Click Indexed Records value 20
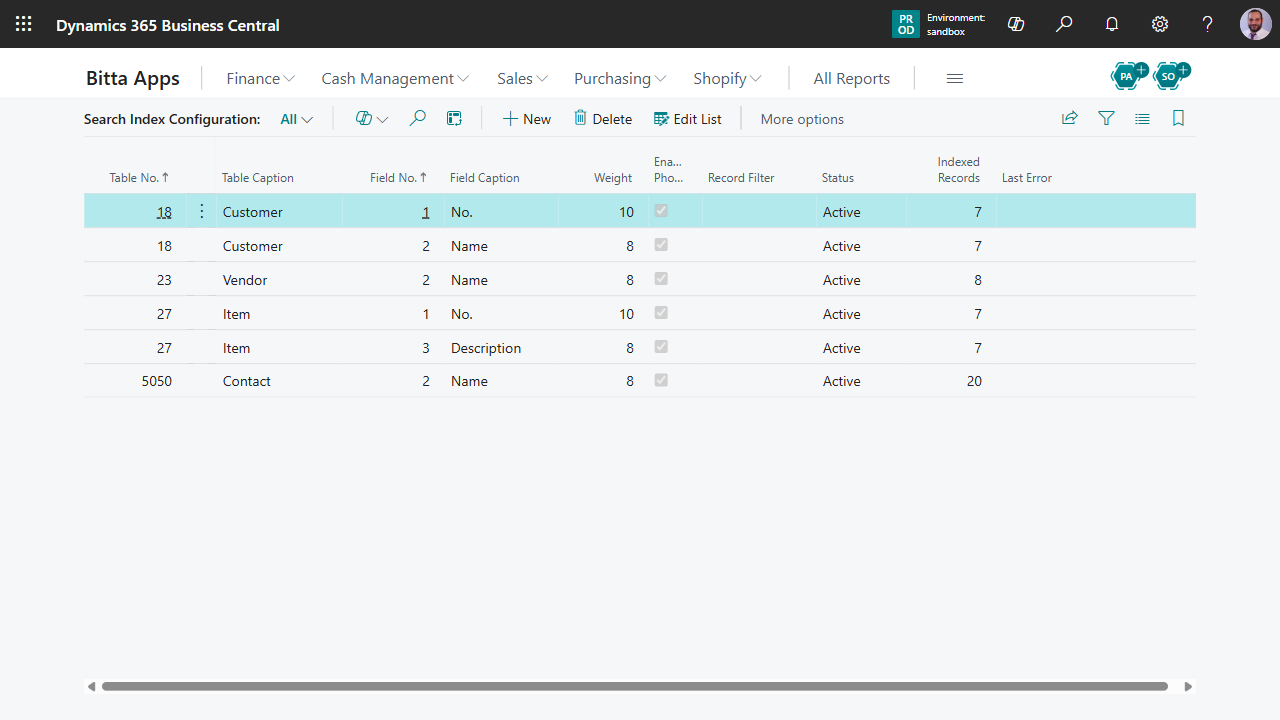Image resolution: width=1280 pixels, height=720 pixels. coord(974,381)
